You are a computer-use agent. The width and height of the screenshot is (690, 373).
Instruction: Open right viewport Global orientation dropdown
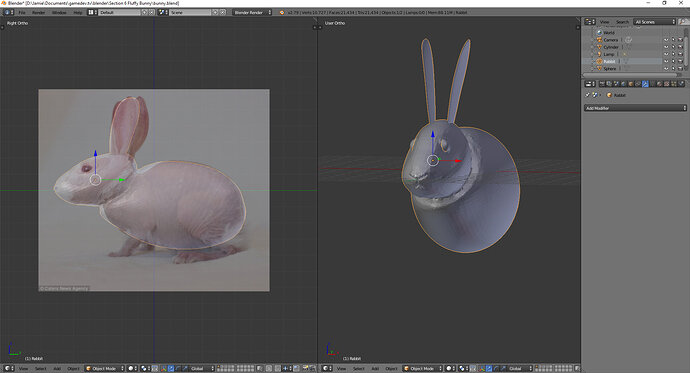tap(520, 369)
